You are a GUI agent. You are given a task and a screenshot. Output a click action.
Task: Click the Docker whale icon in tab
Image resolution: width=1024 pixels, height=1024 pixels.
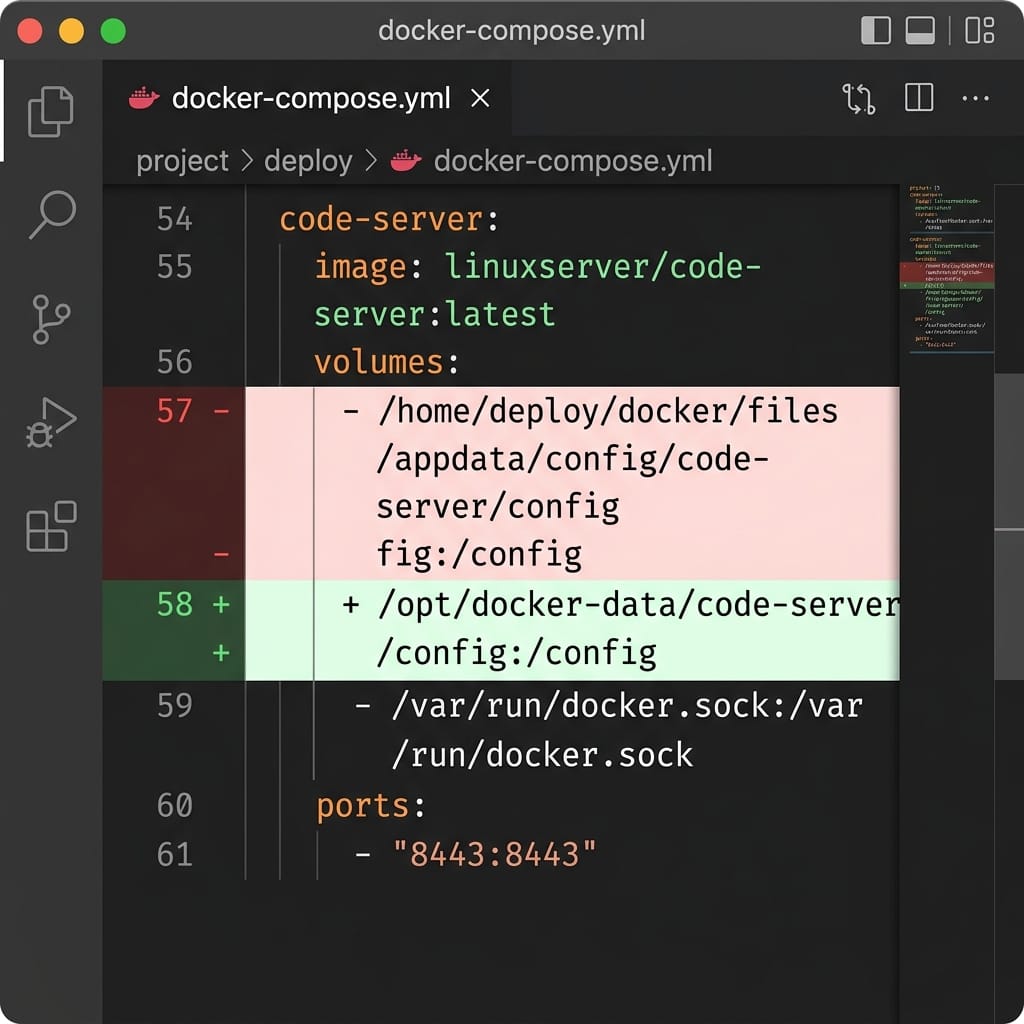(144, 99)
